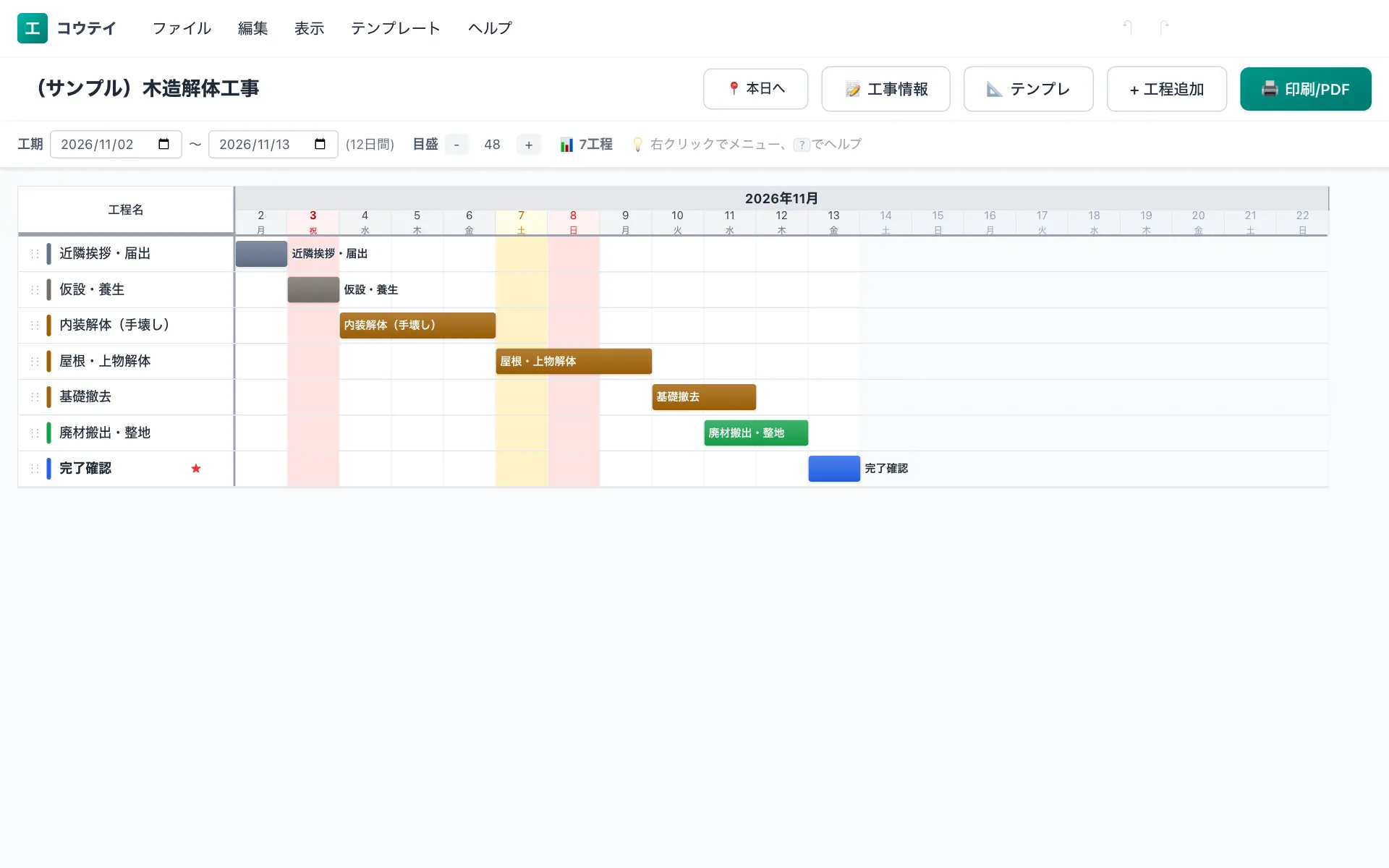The width and height of the screenshot is (1389, 868).
Task: Click drag handle for 内装解体 row
Action: pyautogui.click(x=35, y=325)
